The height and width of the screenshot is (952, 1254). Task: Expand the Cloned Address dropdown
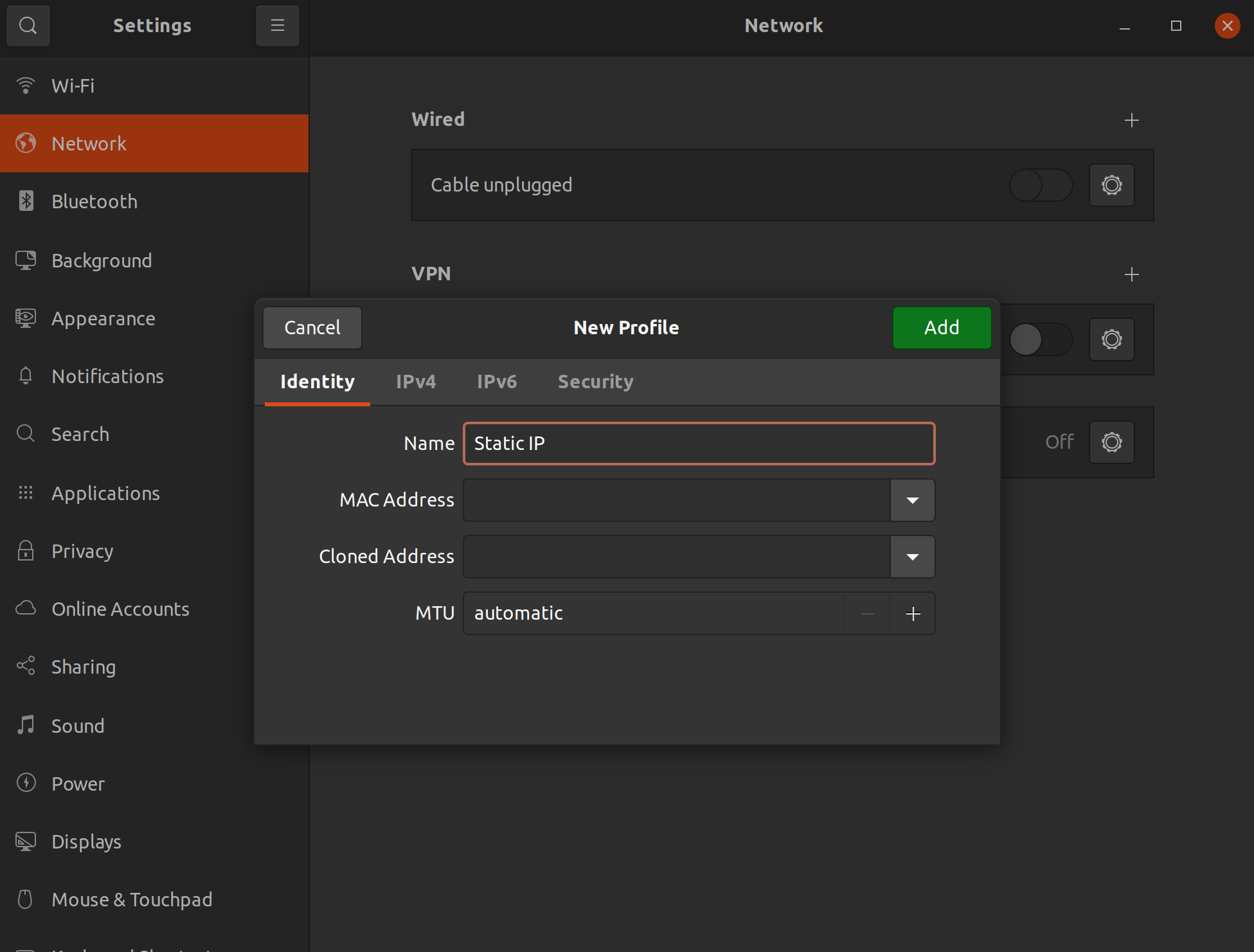point(912,557)
